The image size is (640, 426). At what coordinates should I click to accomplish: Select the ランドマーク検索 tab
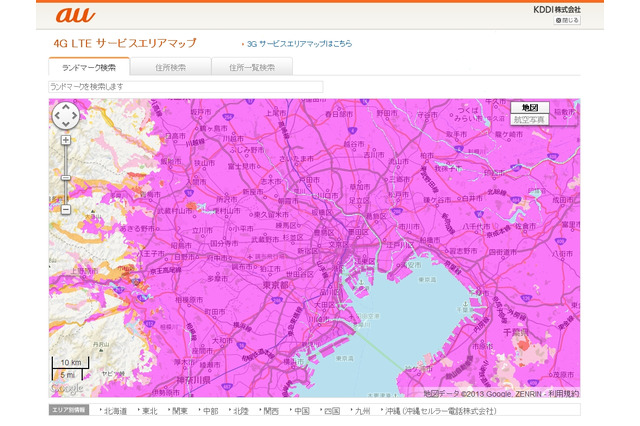pos(89,67)
